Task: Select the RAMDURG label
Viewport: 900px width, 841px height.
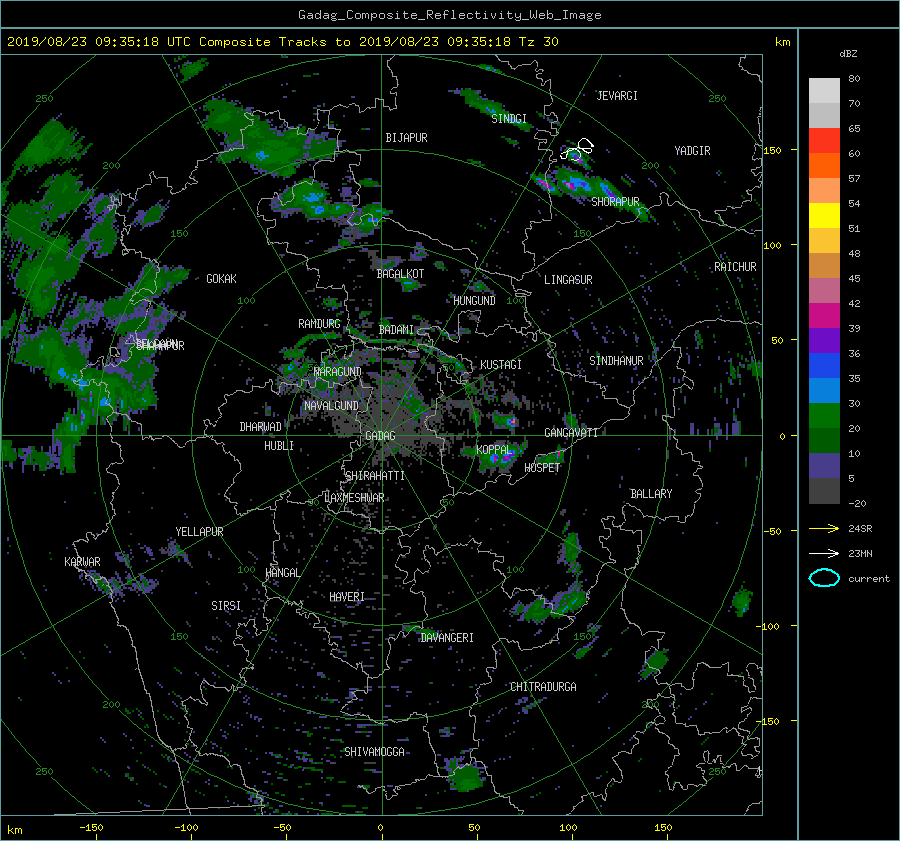Action: coord(319,324)
